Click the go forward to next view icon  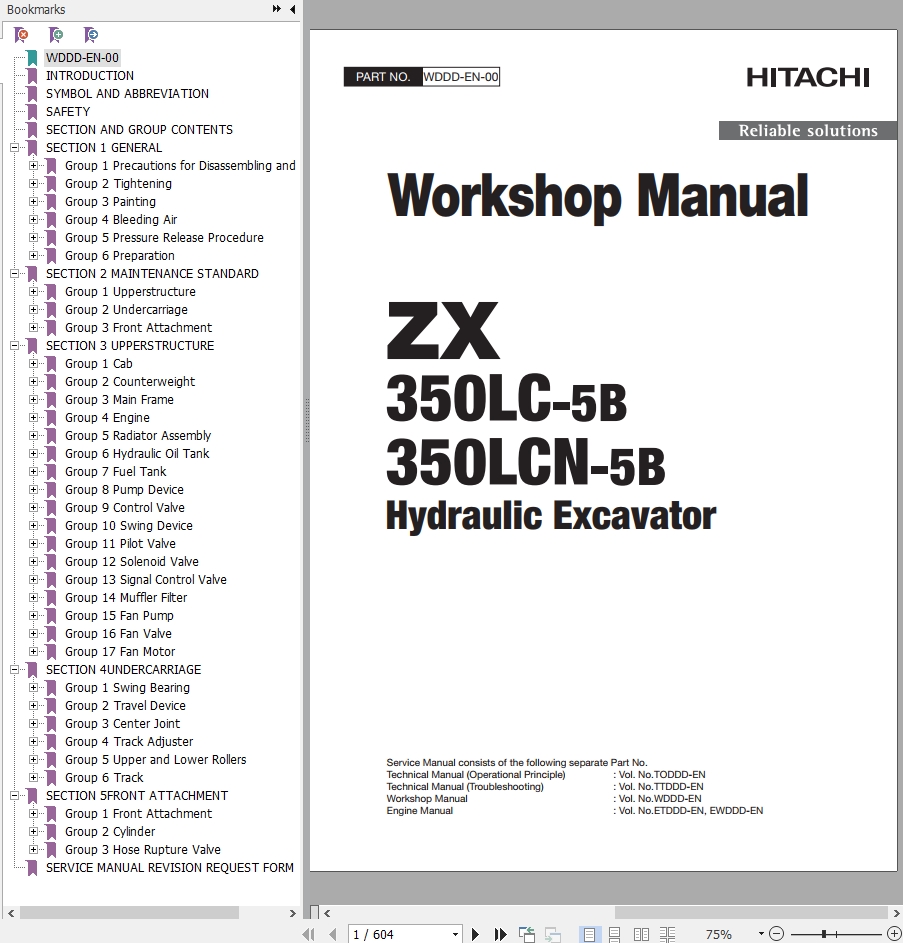(x=552, y=934)
